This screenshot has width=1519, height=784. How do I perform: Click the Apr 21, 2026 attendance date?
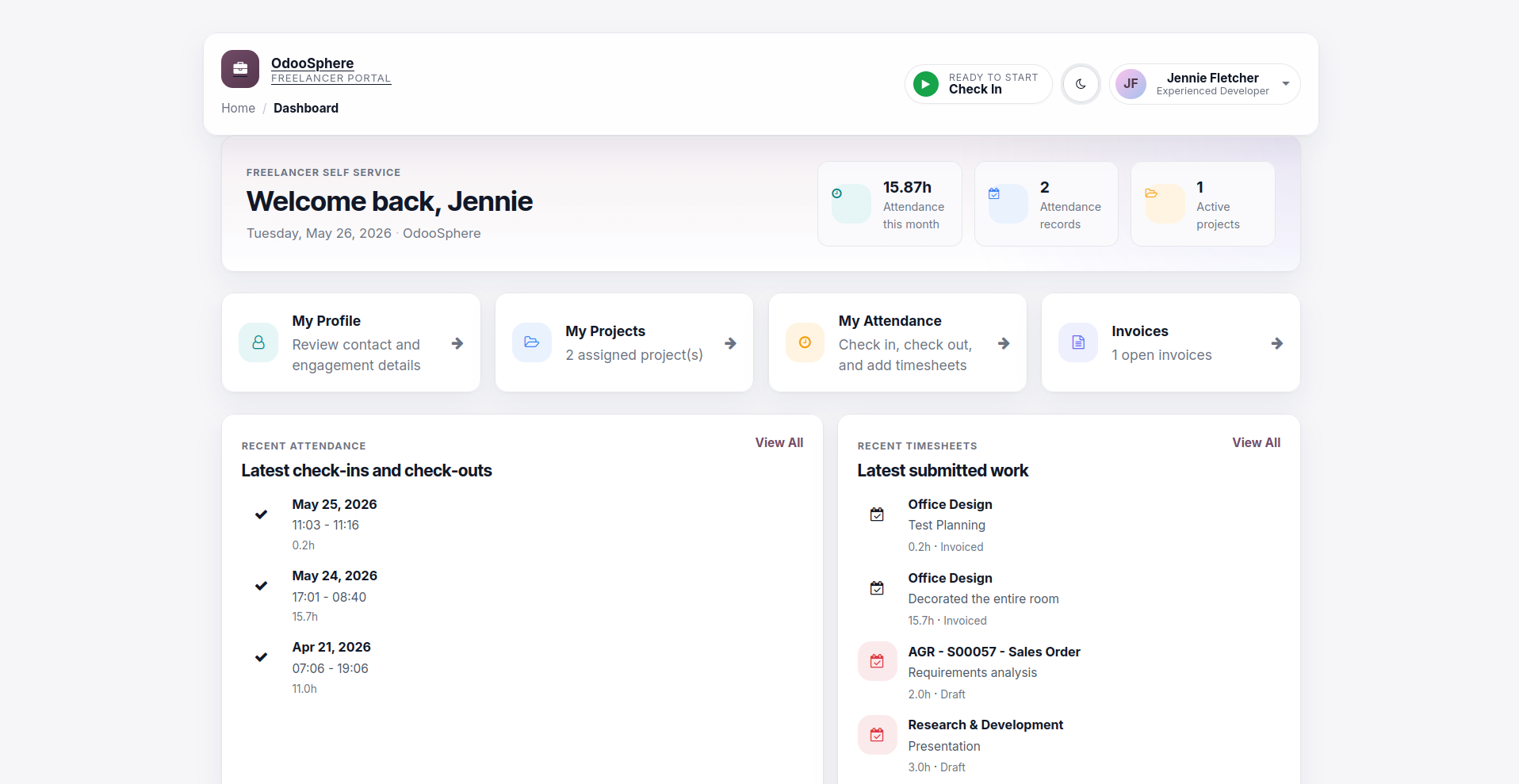coord(331,648)
